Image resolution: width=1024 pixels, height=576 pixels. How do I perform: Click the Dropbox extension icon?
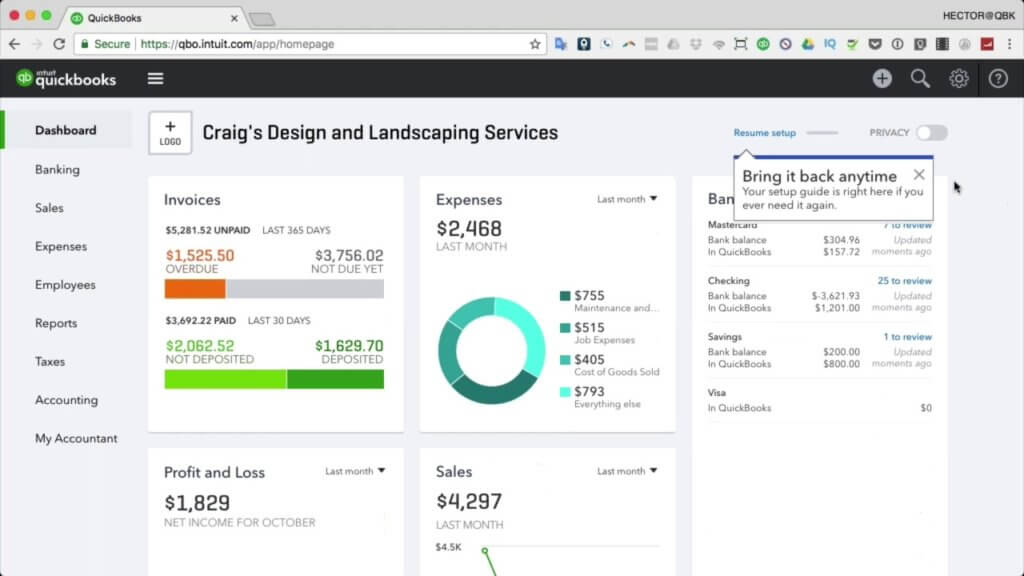point(696,44)
